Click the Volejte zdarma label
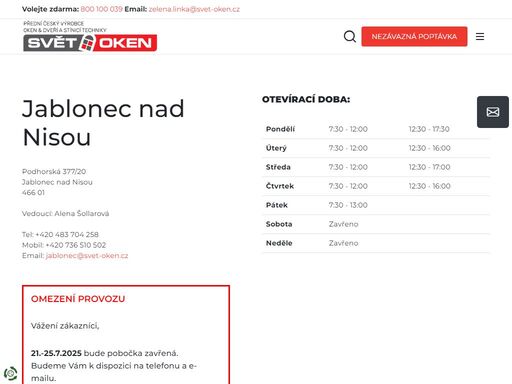 [x=50, y=9]
